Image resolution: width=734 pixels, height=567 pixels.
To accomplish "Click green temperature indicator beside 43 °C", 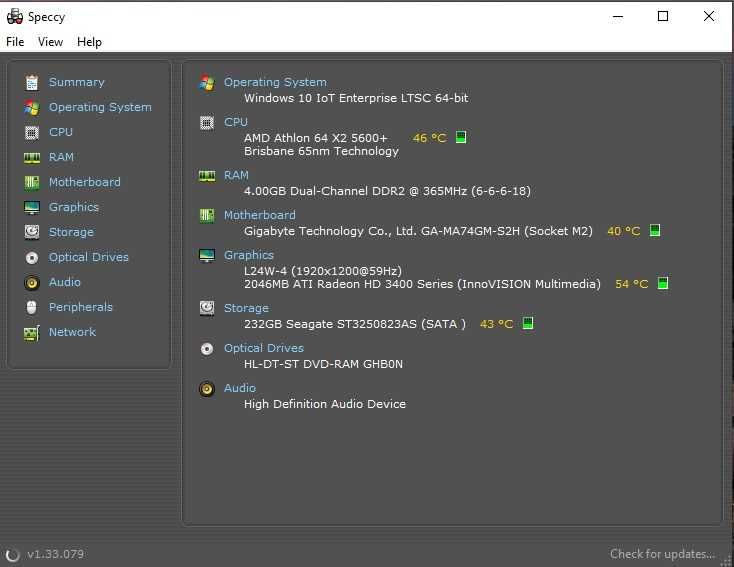I will point(528,323).
